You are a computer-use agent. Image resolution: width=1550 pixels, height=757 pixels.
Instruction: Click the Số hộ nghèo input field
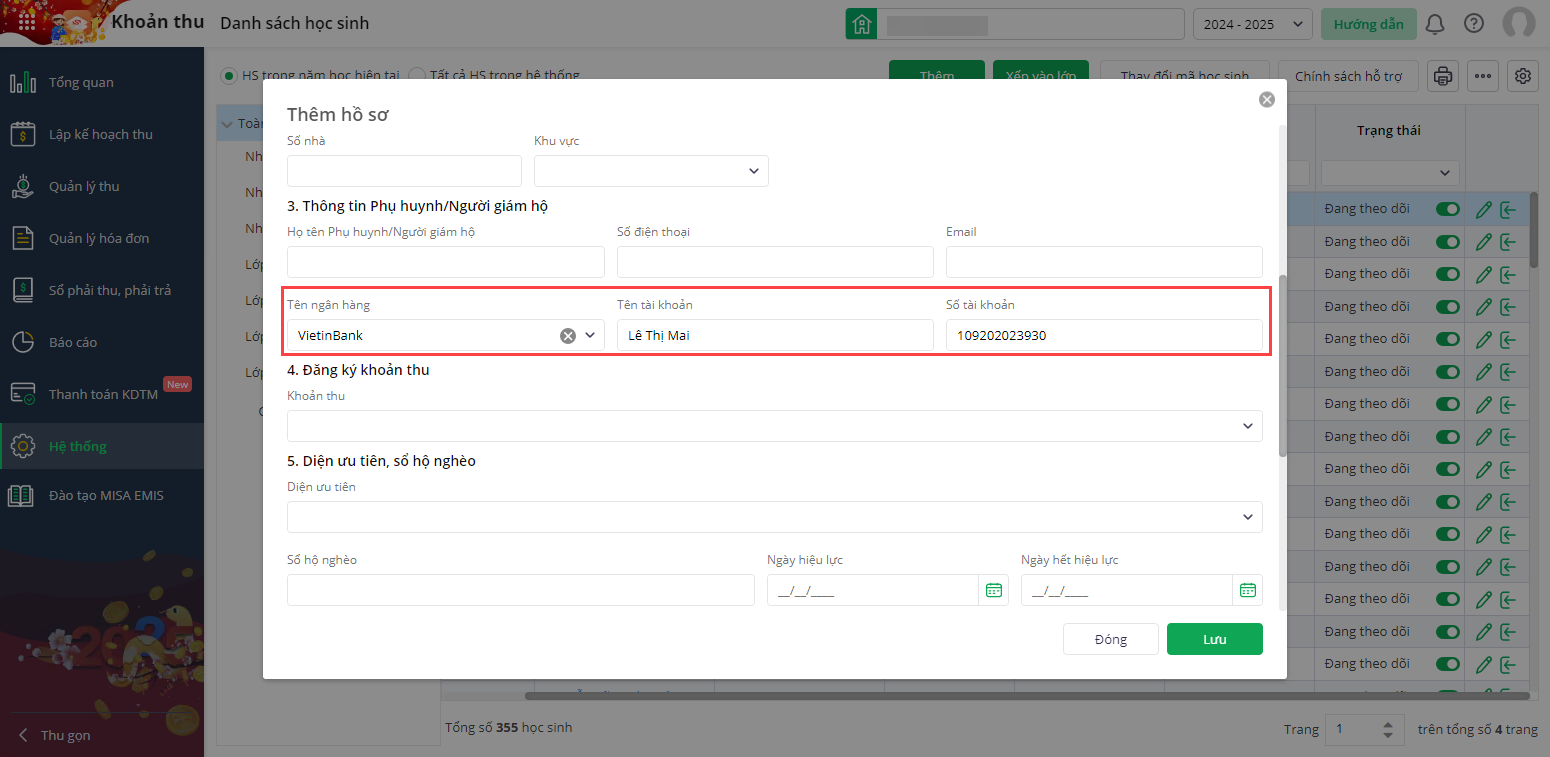[520, 590]
